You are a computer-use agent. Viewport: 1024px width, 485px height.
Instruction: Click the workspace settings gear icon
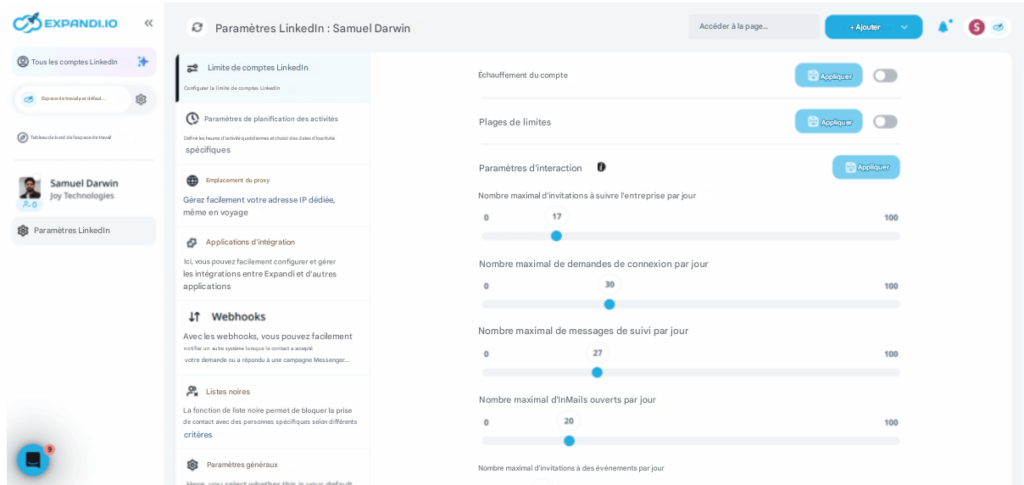click(141, 99)
